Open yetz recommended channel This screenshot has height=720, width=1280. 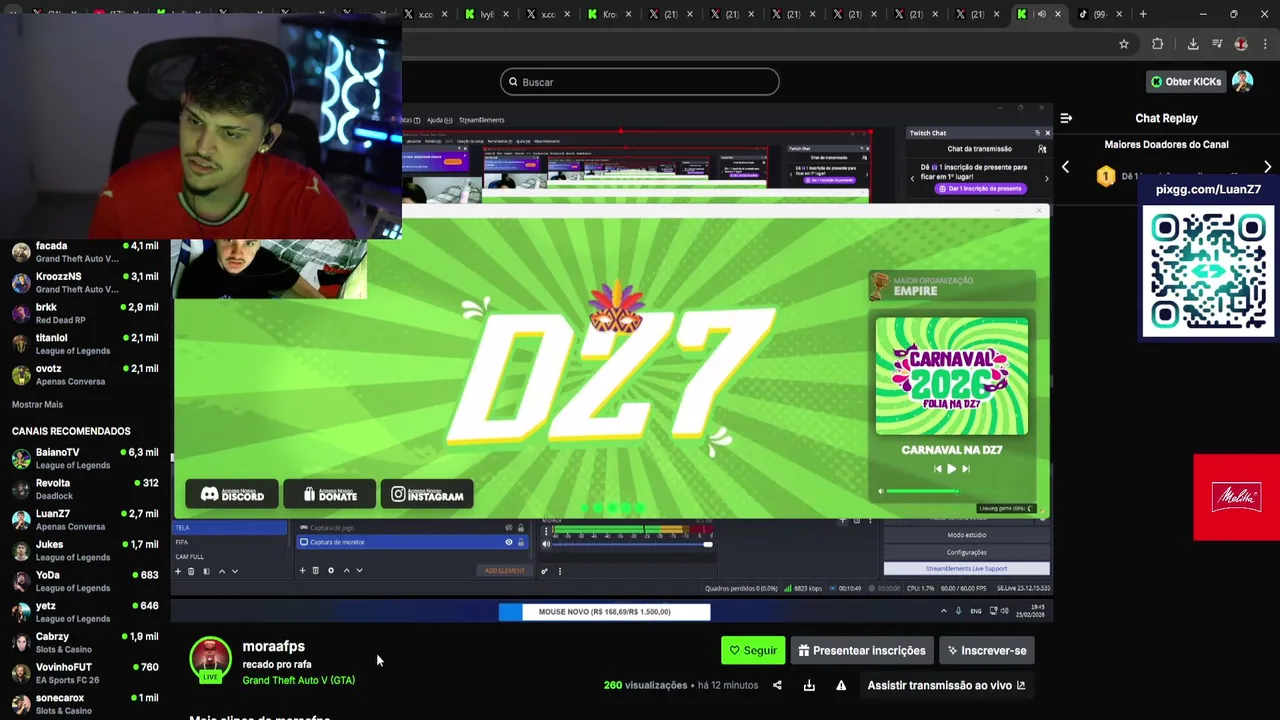tap(85, 612)
